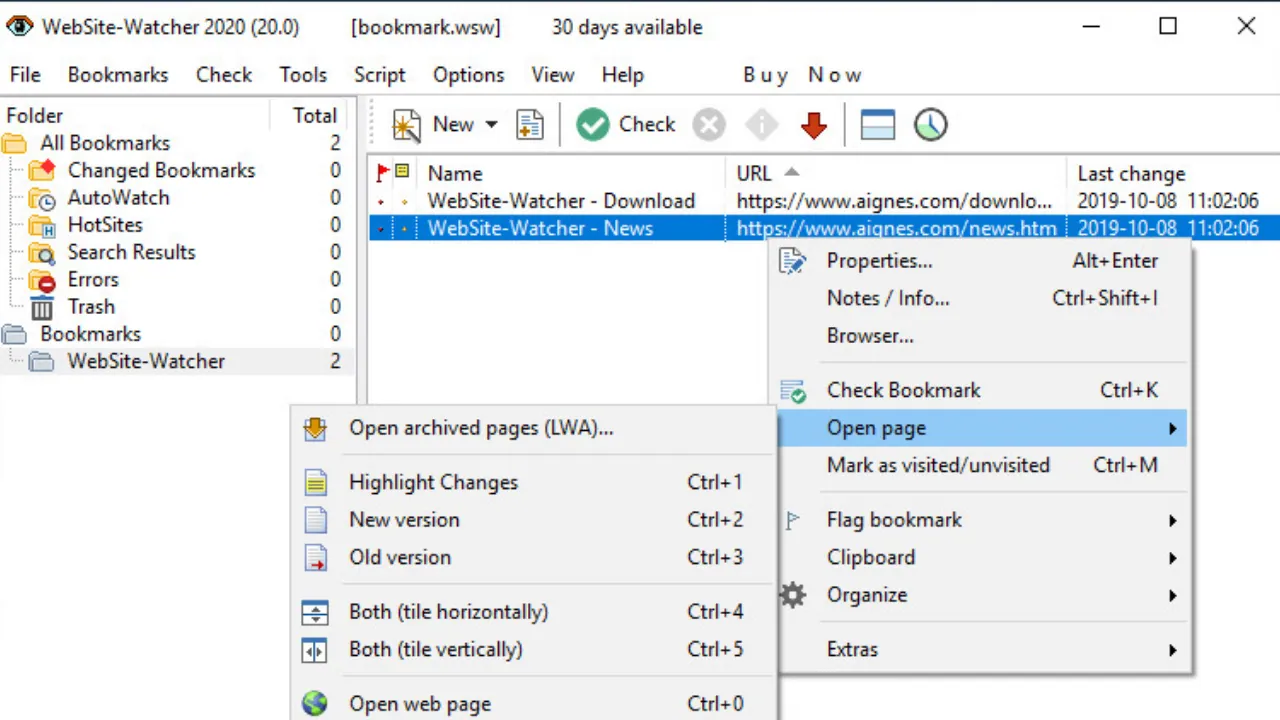Choose Highlight Changes in the submenu
Viewport: 1280px width, 720px height.
[x=533, y=482]
